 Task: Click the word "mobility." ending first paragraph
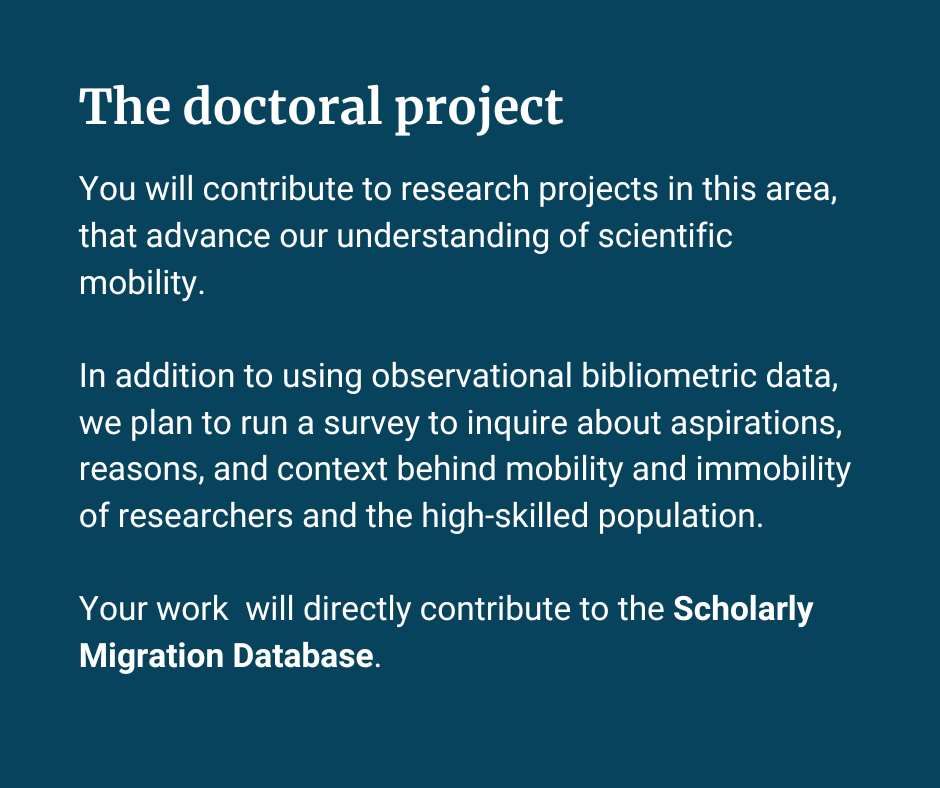point(141,283)
